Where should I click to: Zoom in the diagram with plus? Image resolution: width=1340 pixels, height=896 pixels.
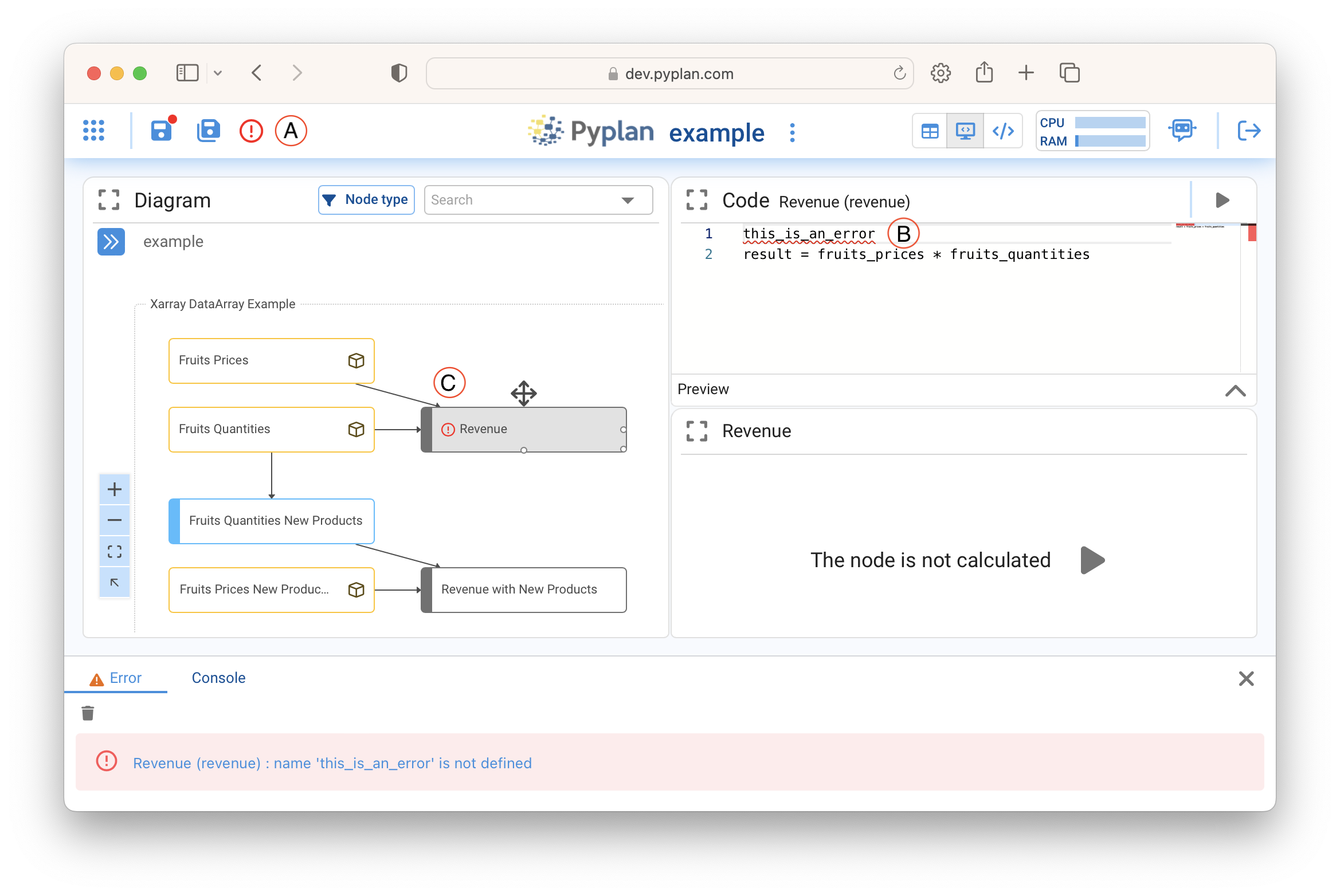click(x=115, y=489)
